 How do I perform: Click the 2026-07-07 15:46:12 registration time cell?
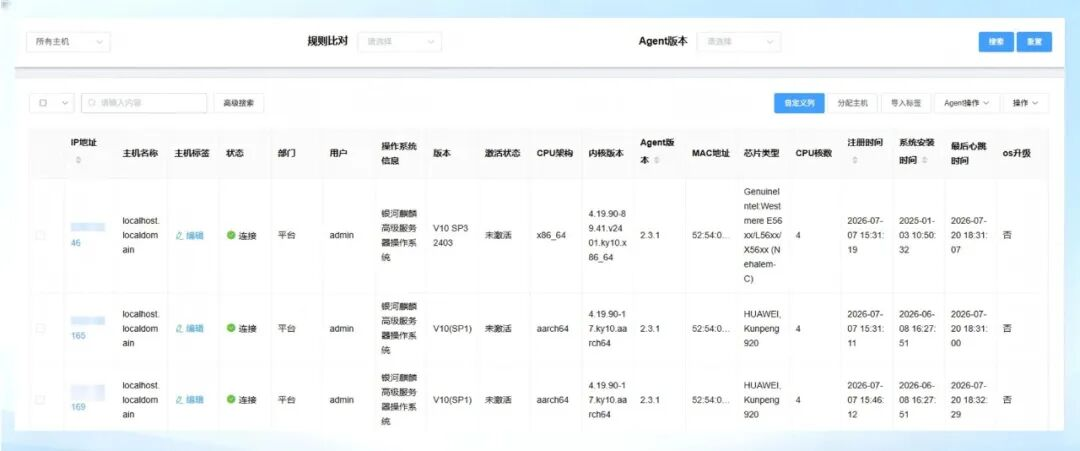865,400
